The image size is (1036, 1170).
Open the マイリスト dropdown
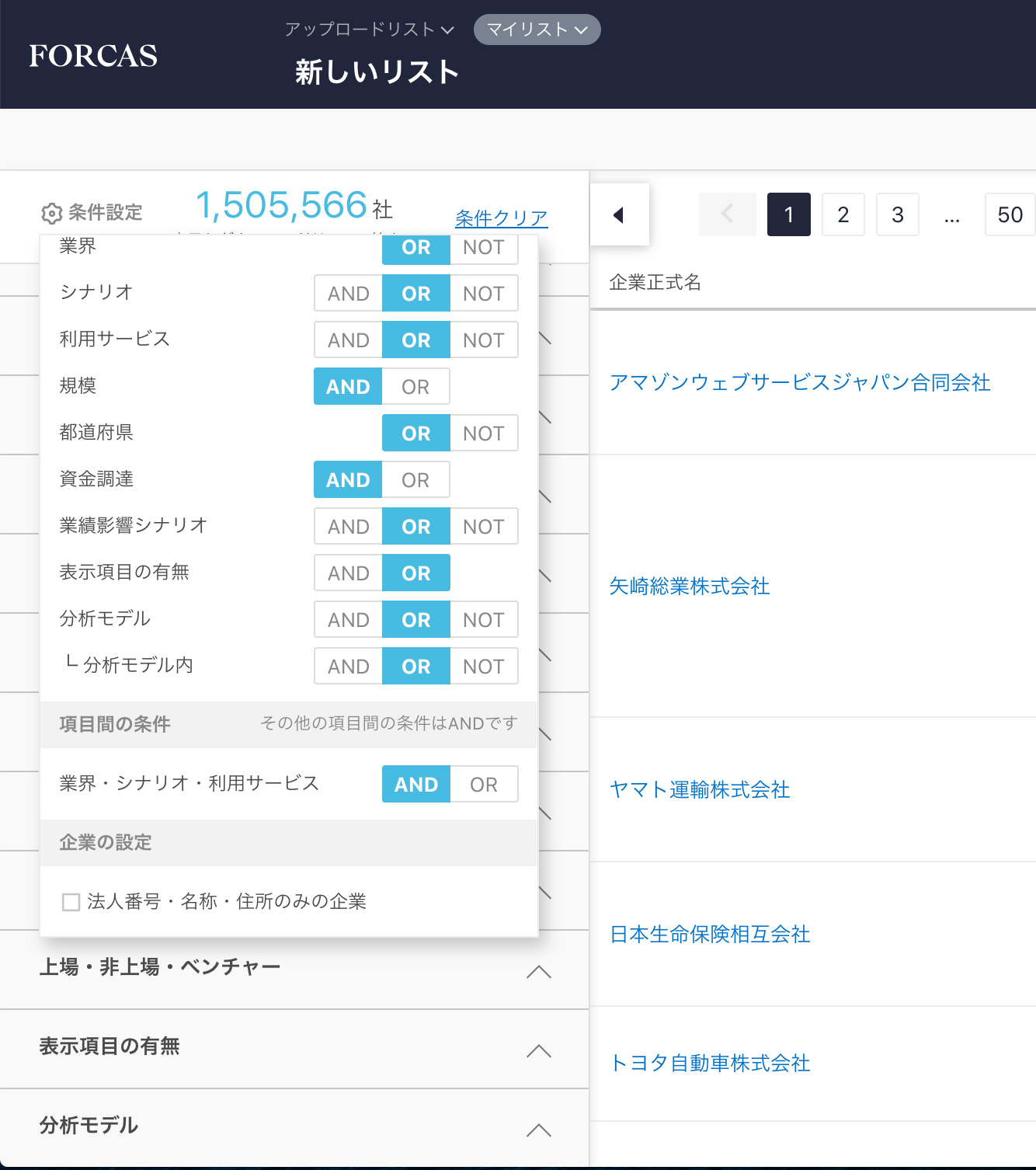point(536,30)
